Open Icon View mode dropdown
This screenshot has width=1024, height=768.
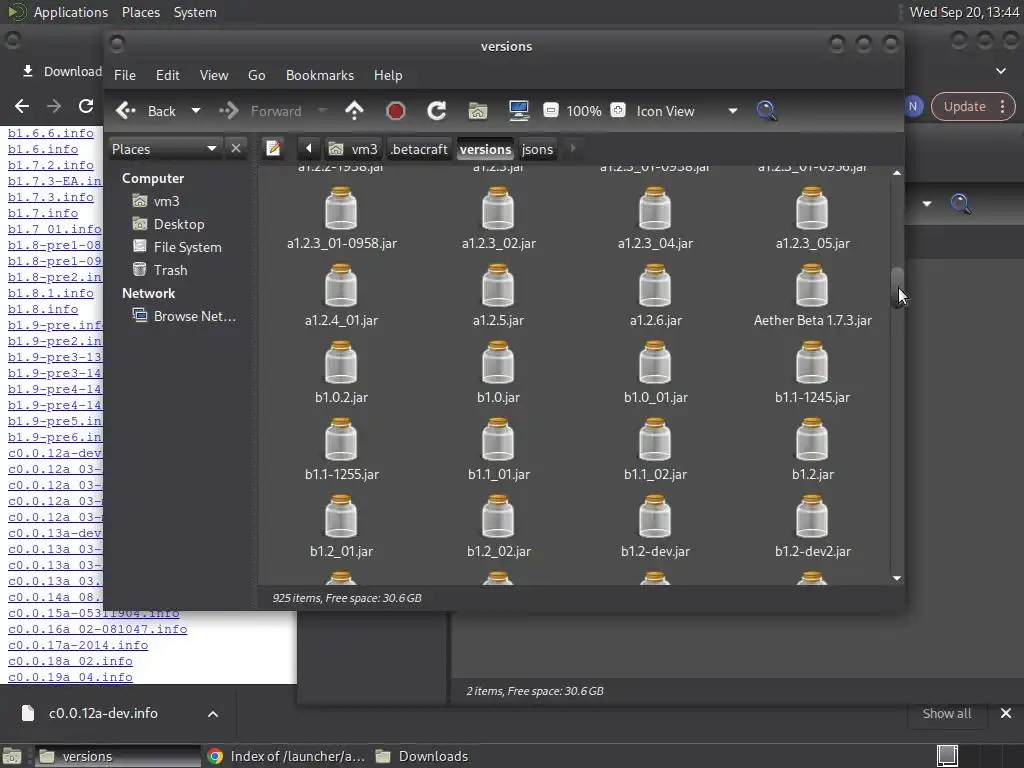[x=733, y=111]
